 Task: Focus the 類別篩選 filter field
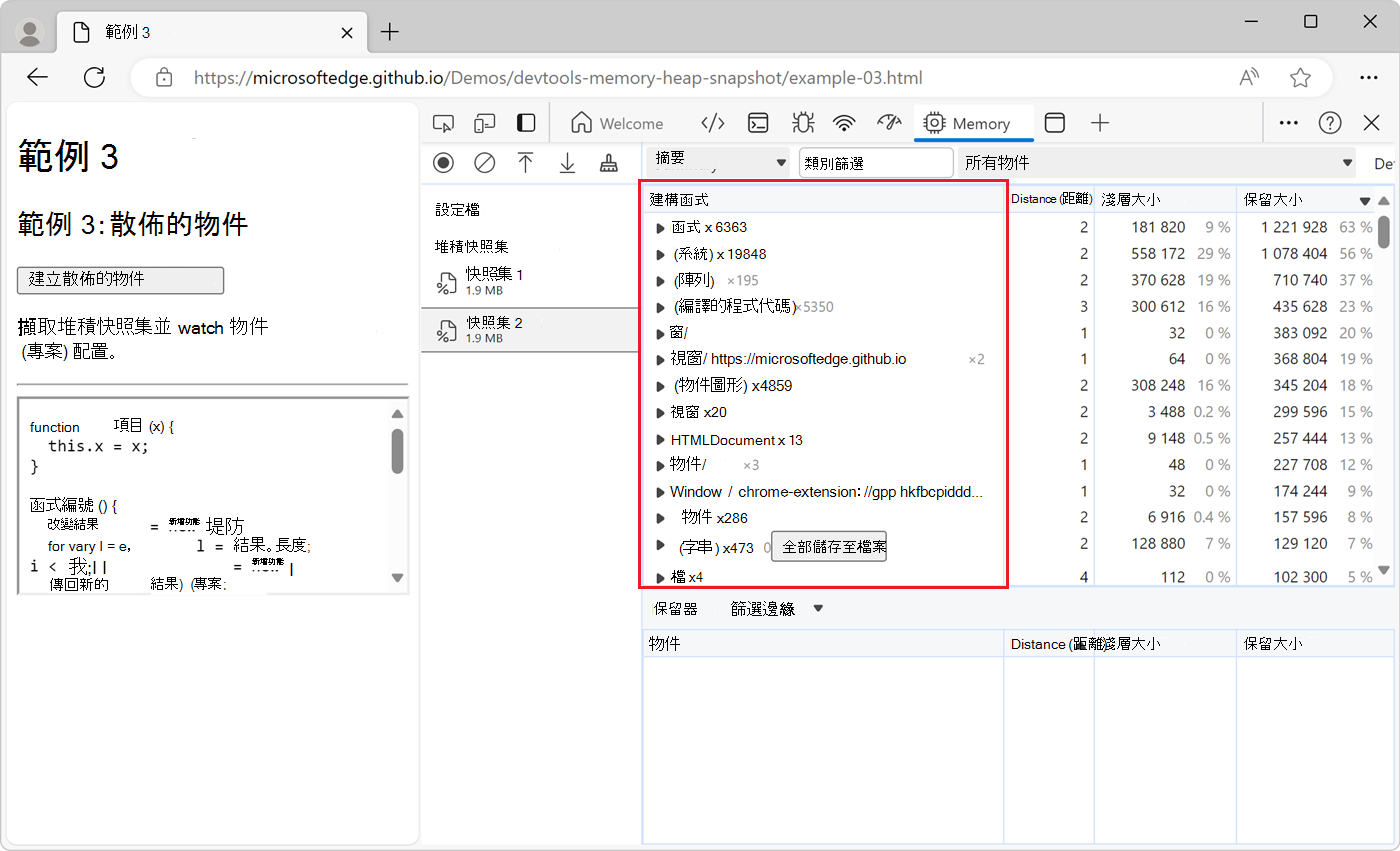coord(876,163)
